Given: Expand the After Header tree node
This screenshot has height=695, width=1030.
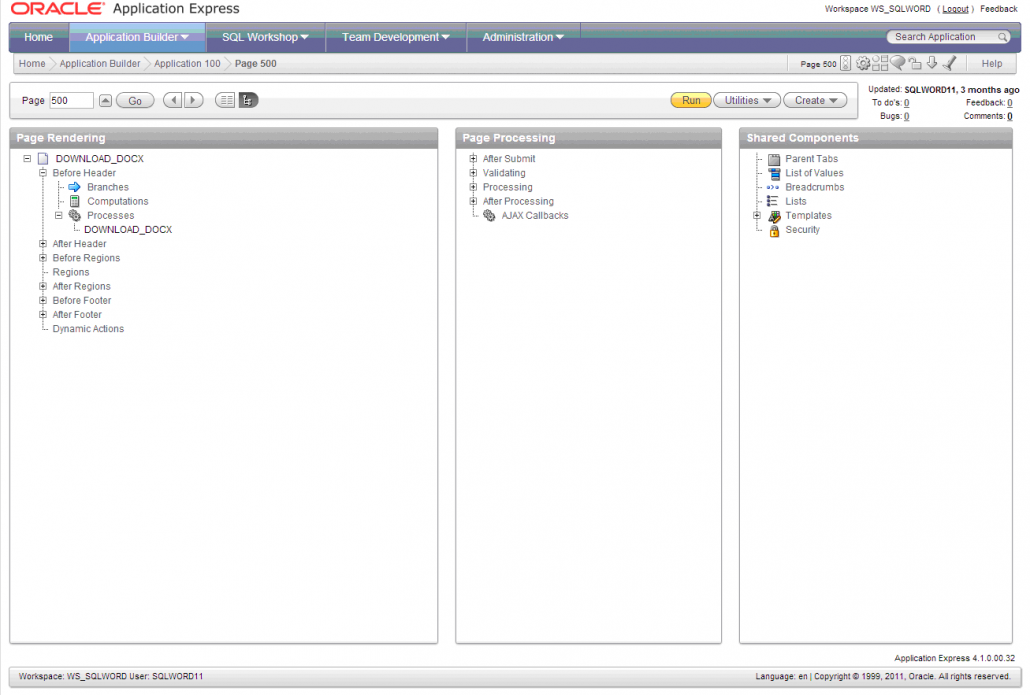Looking at the screenshot, I should pos(42,243).
